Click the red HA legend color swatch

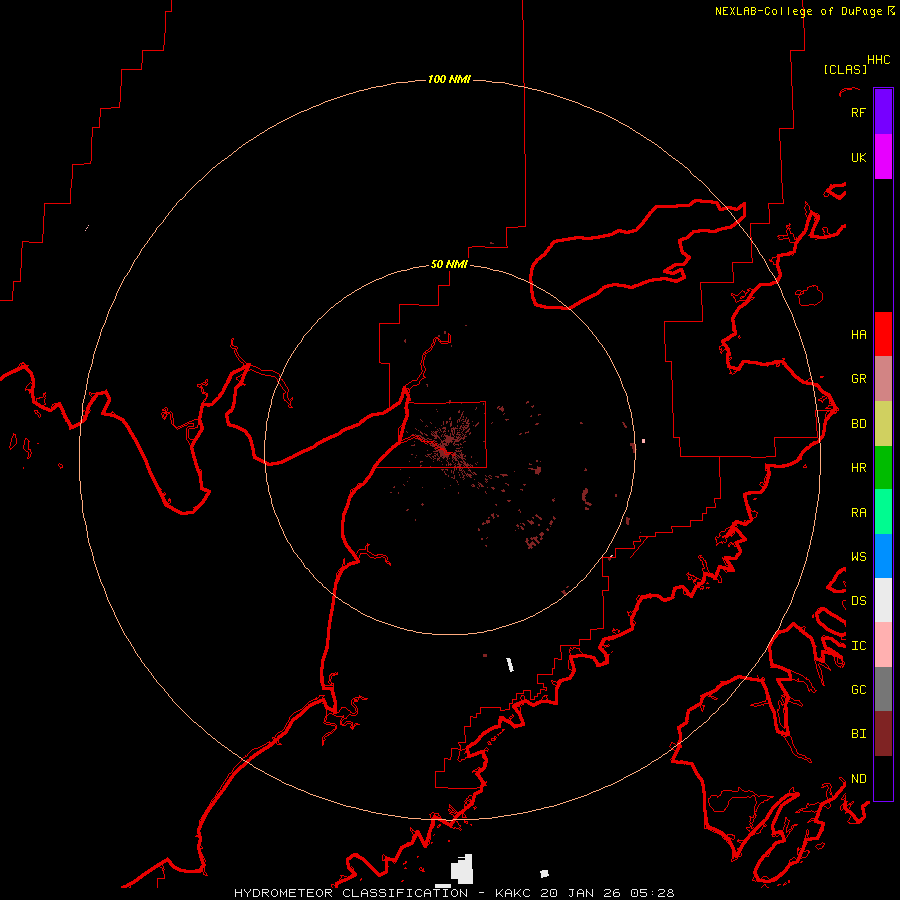tap(883, 334)
